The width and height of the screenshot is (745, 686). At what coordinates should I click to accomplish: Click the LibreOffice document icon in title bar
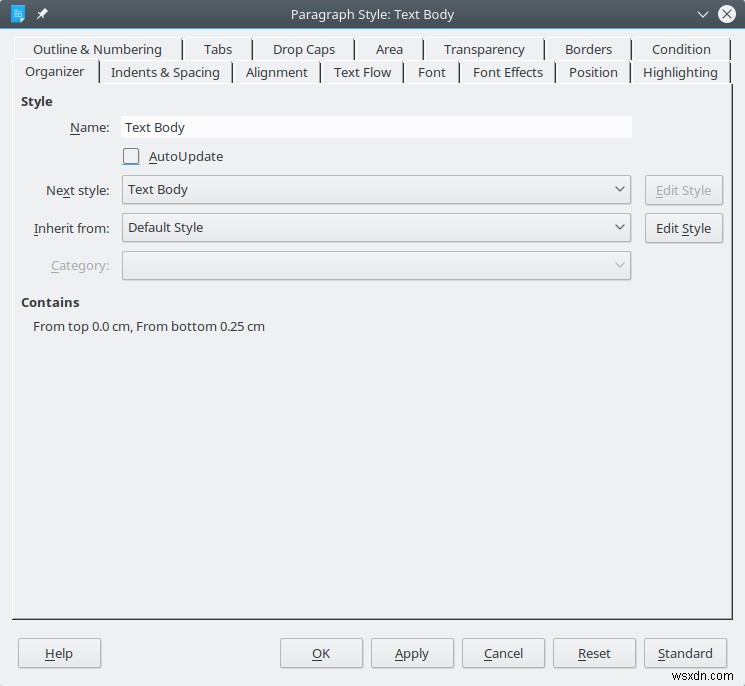pyautogui.click(x=18, y=14)
